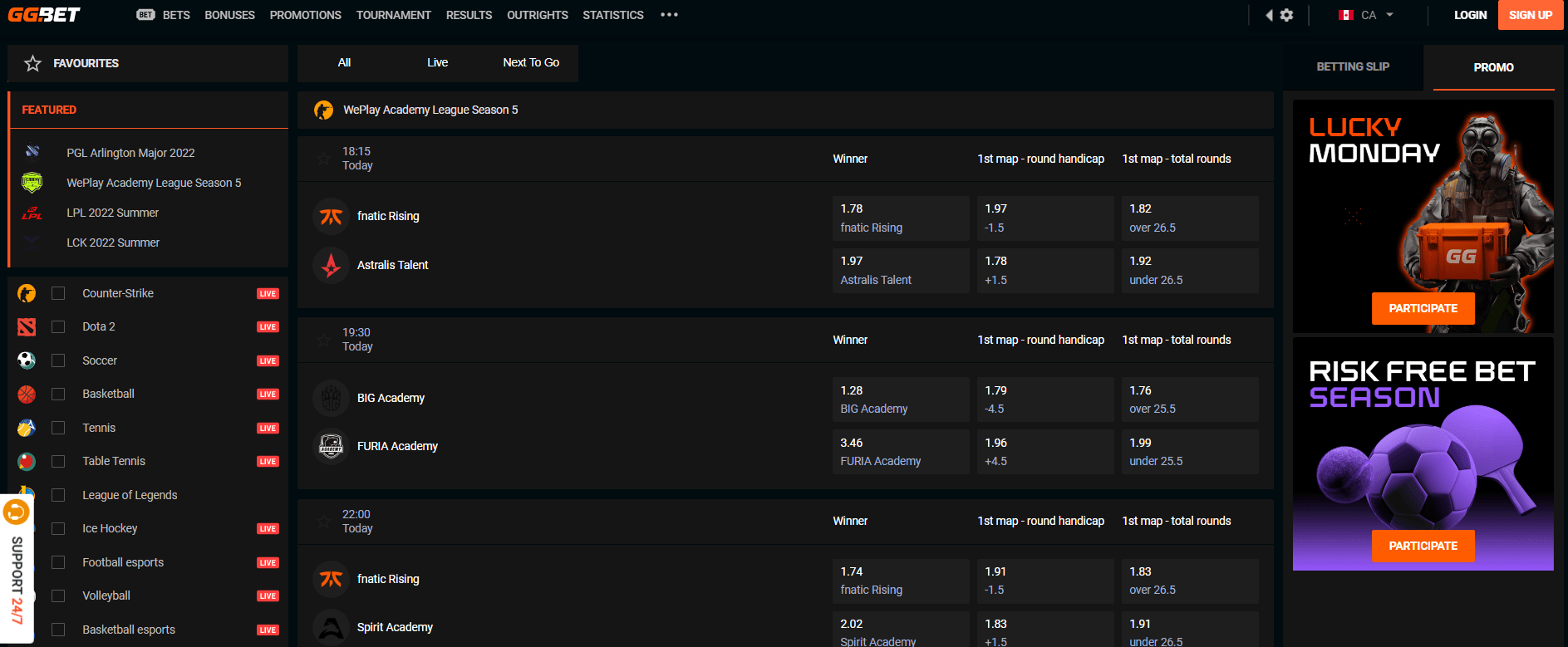Viewport: 1568px width, 647px height.
Task: Select 1.78 fnatic Rising winner odds
Action: tap(900, 218)
